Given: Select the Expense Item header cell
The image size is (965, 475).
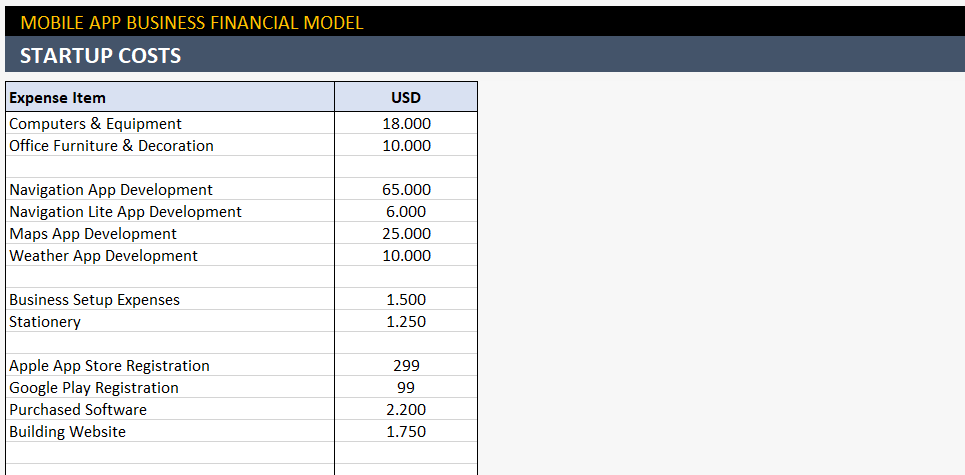Looking at the screenshot, I should (170, 97).
